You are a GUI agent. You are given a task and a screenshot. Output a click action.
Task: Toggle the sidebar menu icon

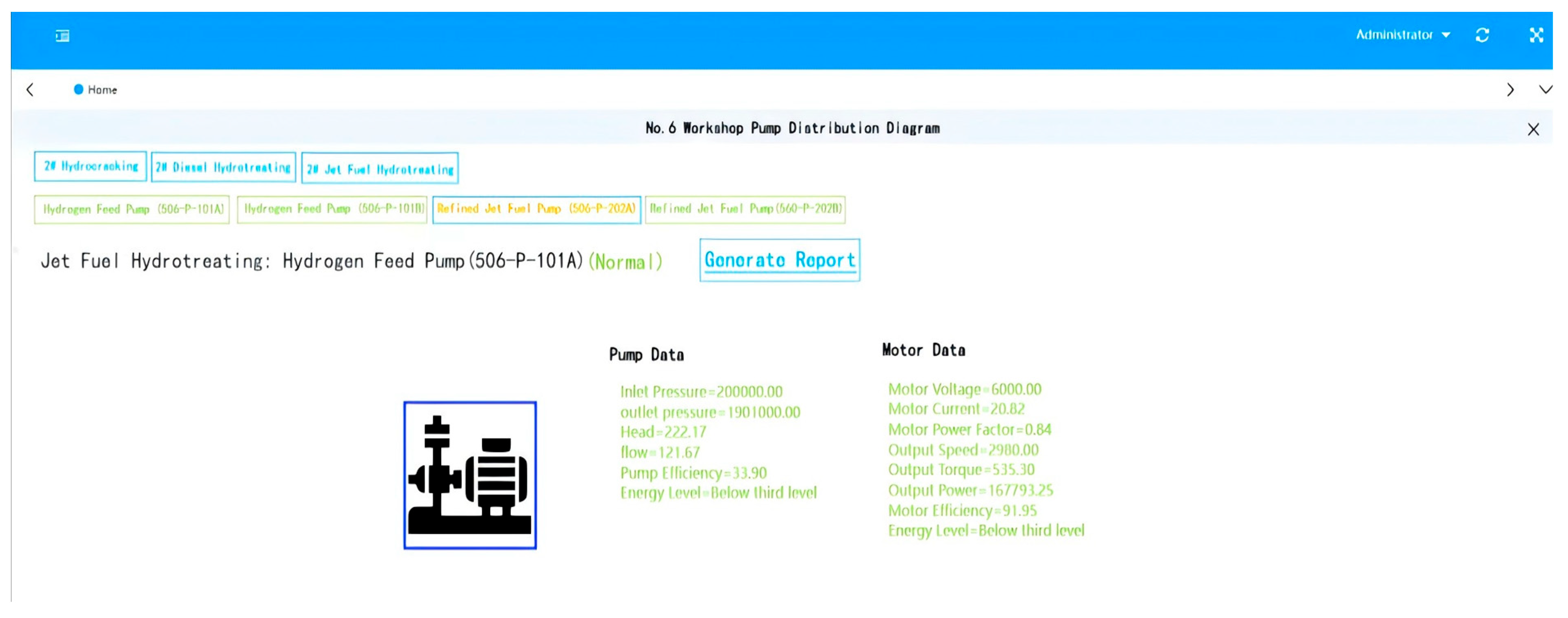click(62, 36)
